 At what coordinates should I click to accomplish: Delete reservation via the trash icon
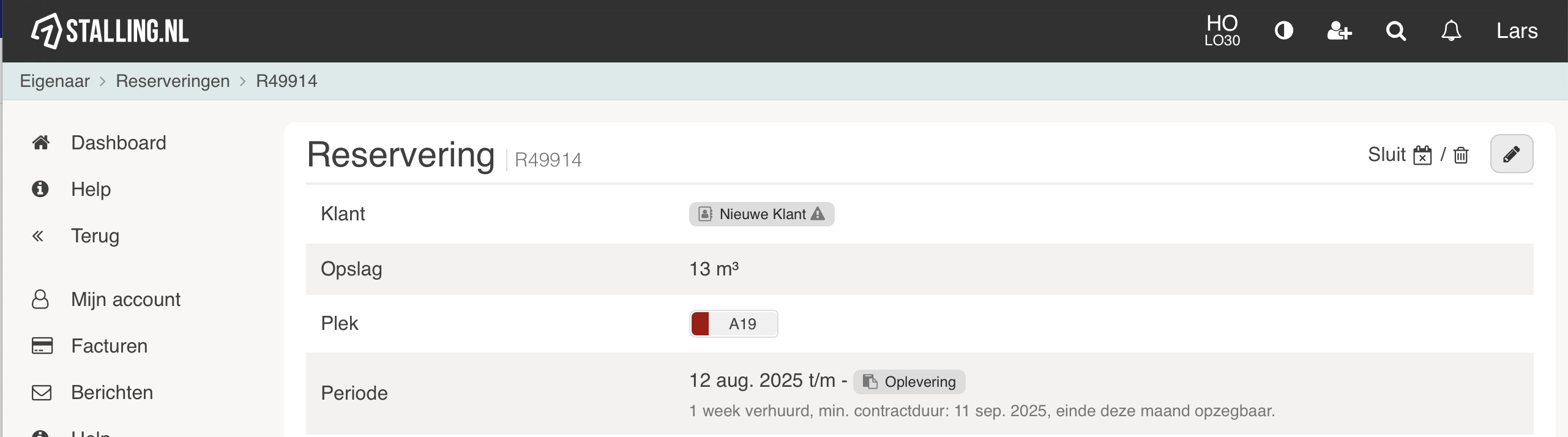1461,155
